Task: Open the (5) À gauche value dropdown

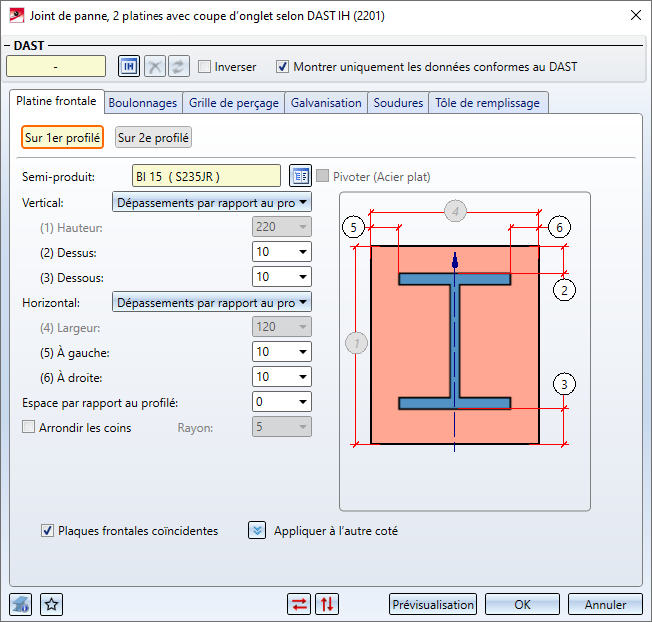Action: point(303,352)
